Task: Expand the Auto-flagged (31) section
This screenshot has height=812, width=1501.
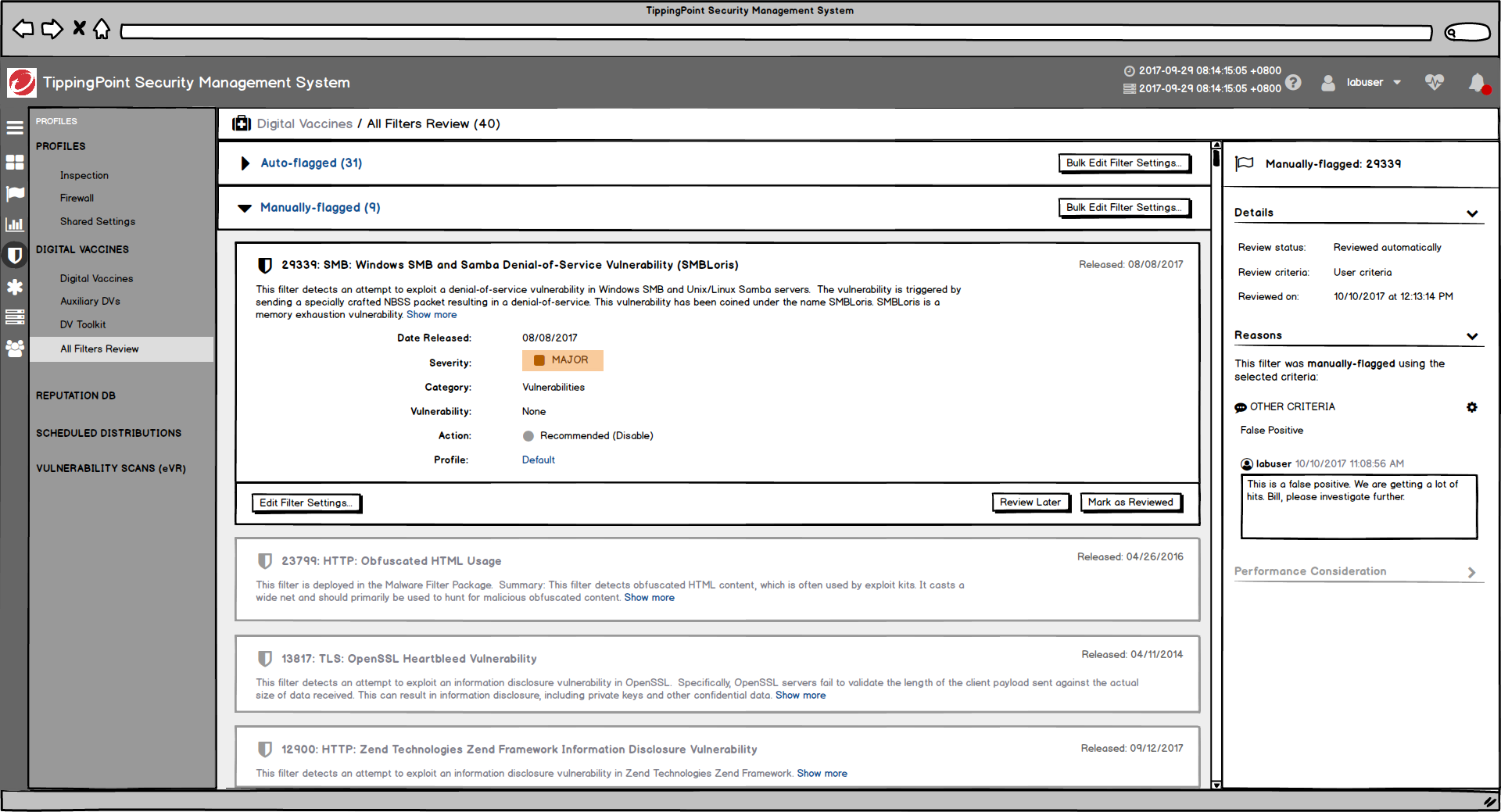Action: (245, 163)
